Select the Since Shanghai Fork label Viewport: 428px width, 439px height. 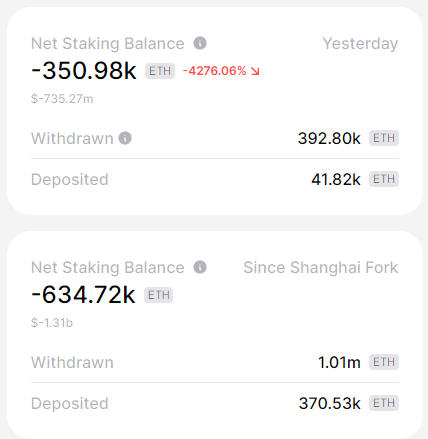pyautogui.click(x=321, y=267)
